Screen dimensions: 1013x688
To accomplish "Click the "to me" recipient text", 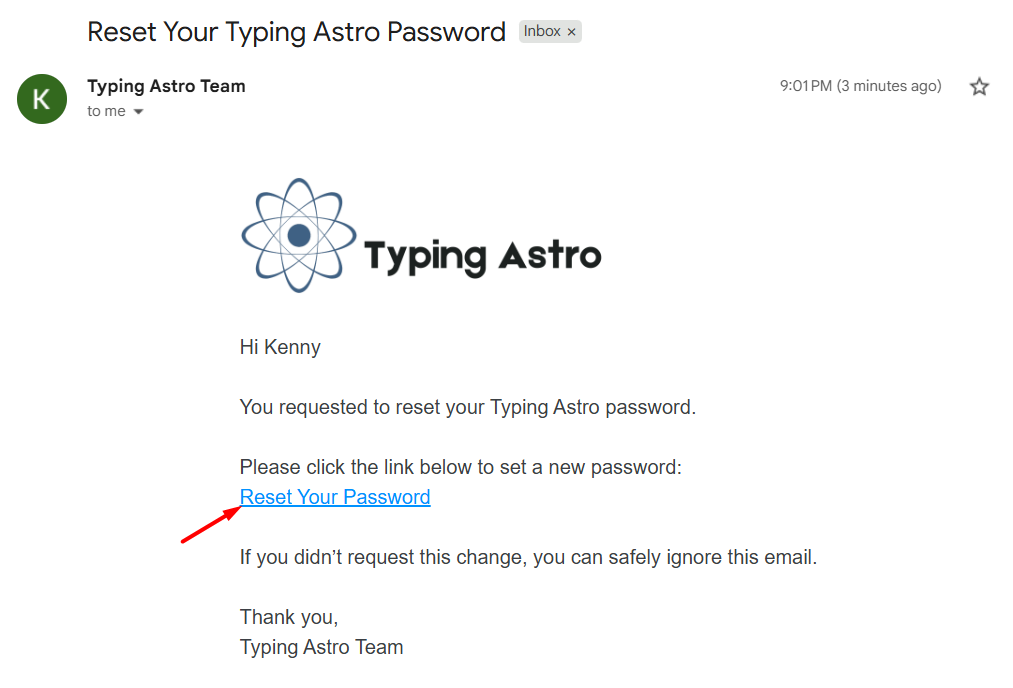I will (x=106, y=112).
